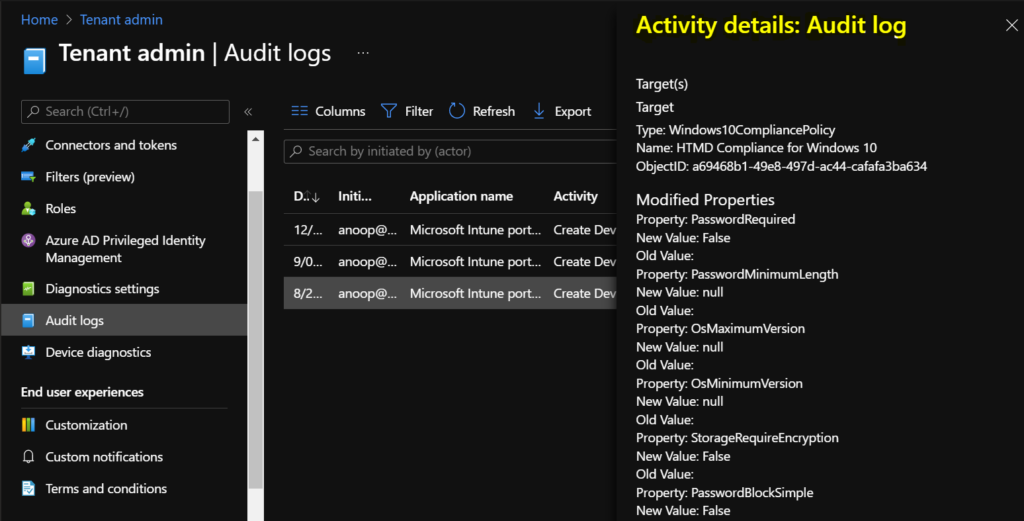The width and height of the screenshot is (1024, 521).
Task: Click the Columns toolbar icon
Action: 300,111
